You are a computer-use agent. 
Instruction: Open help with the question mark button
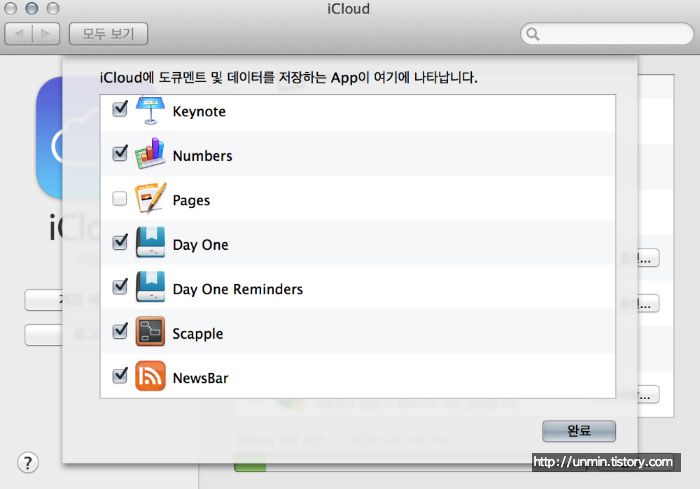[x=28, y=463]
